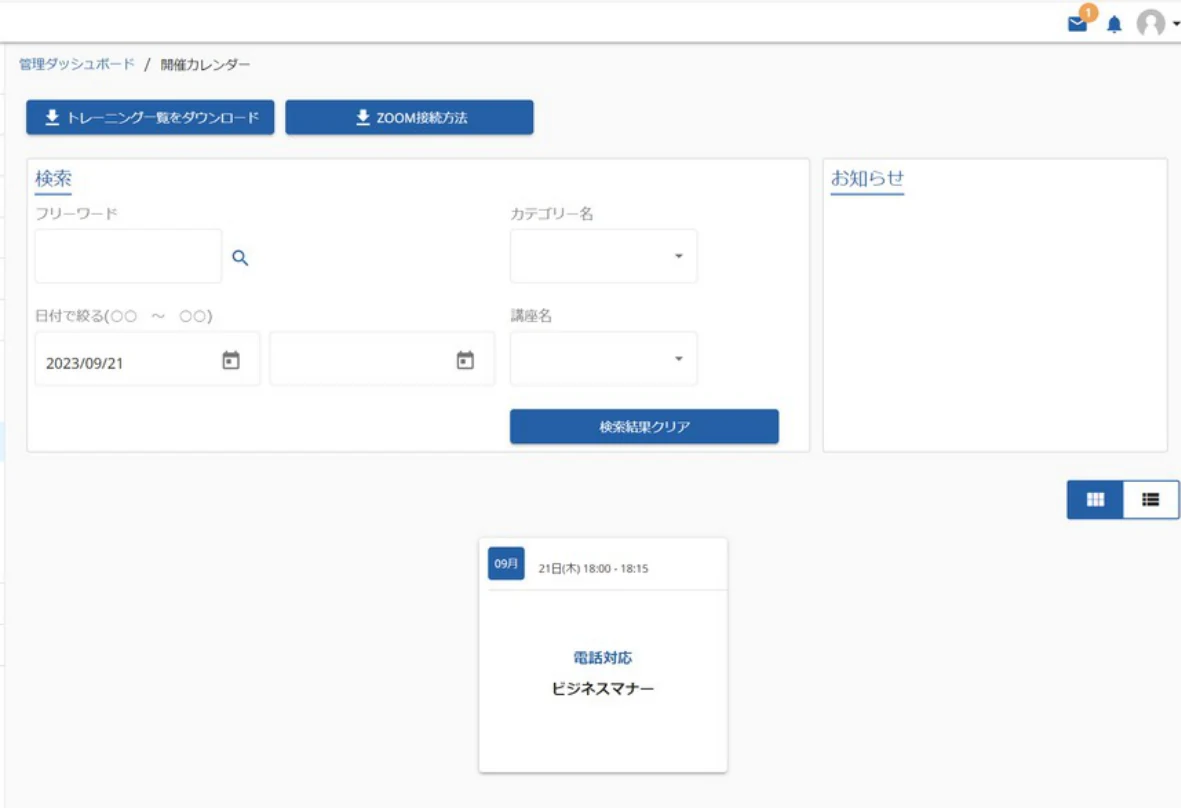The width and height of the screenshot is (1181, 808).
Task: Click the お知らせ heading
Action: click(867, 178)
